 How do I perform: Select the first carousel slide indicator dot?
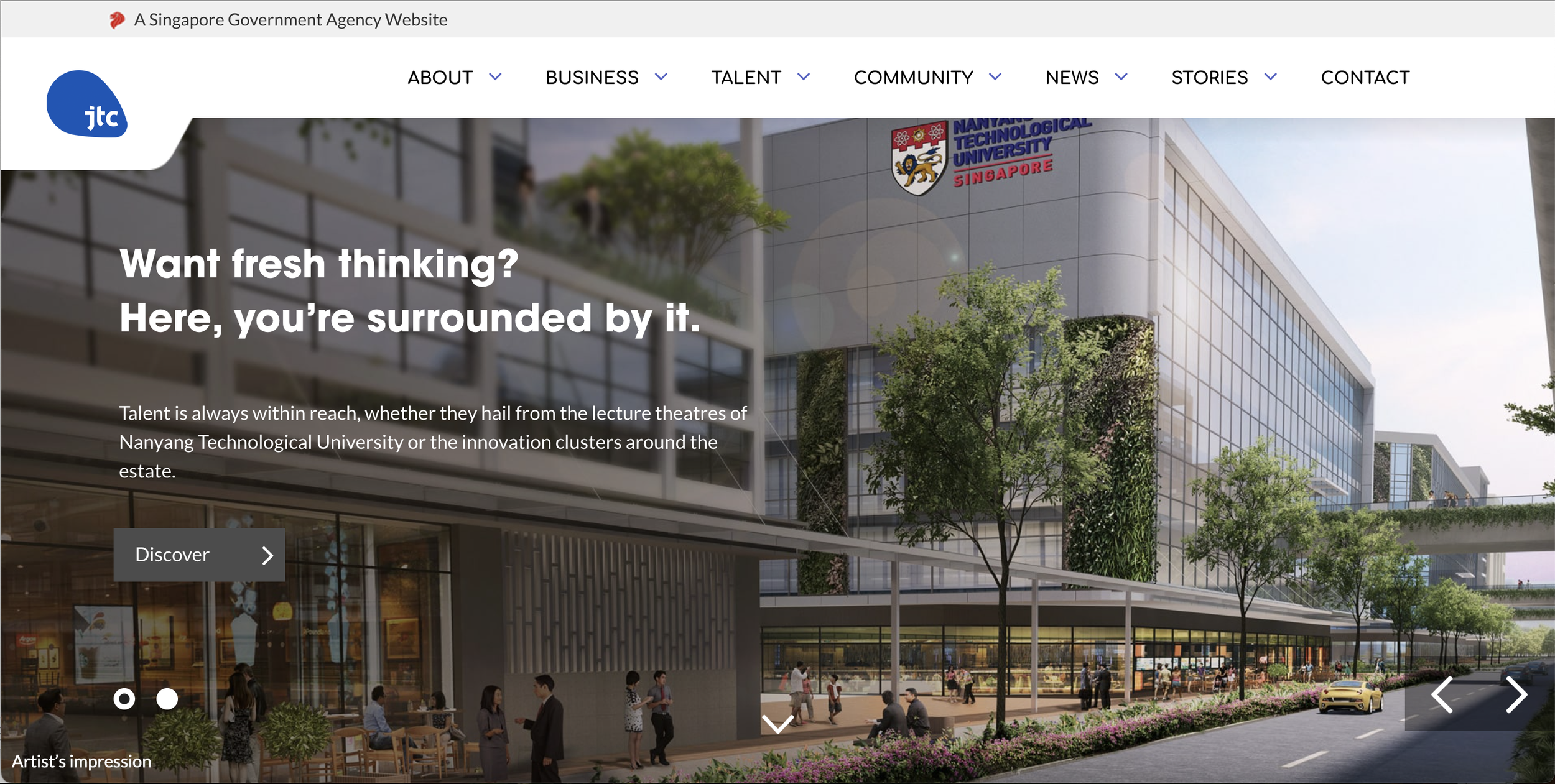tap(124, 699)
